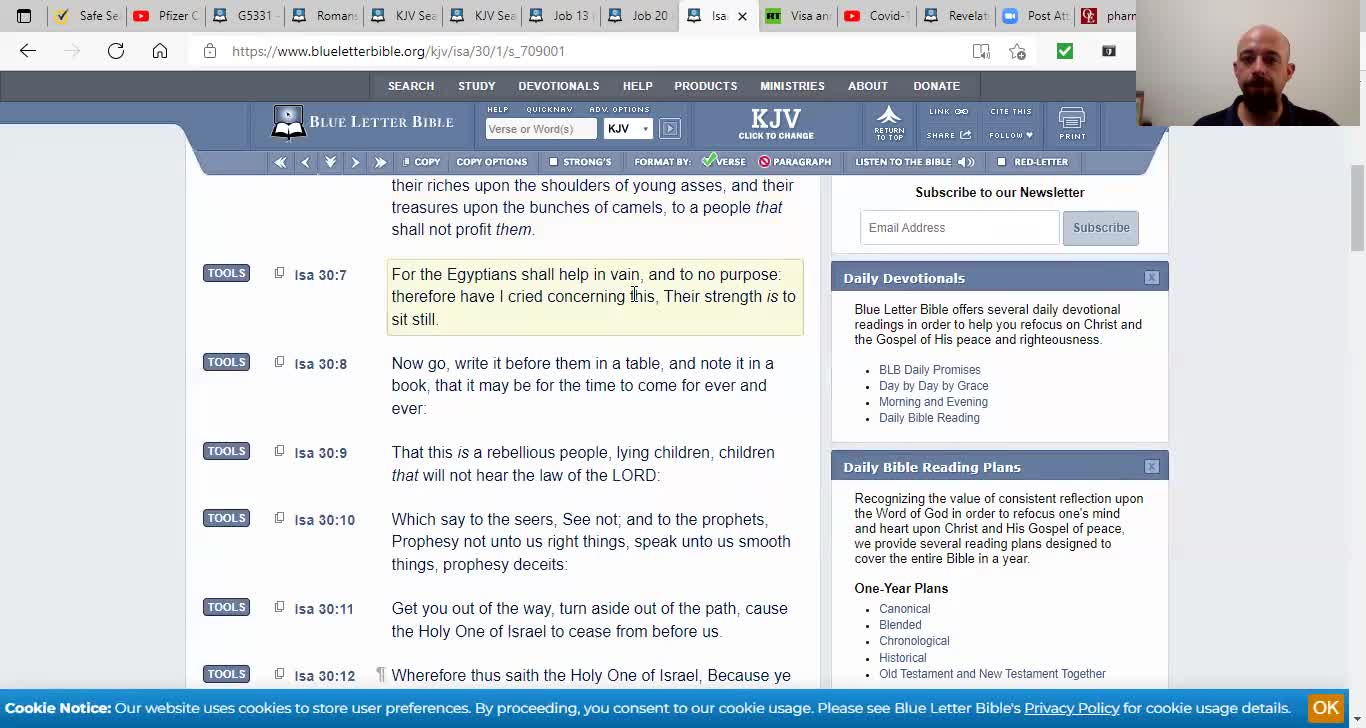1366x728 pixels.
Task: Close the Daily Devotionals panel
Action: click(1152, 278)
